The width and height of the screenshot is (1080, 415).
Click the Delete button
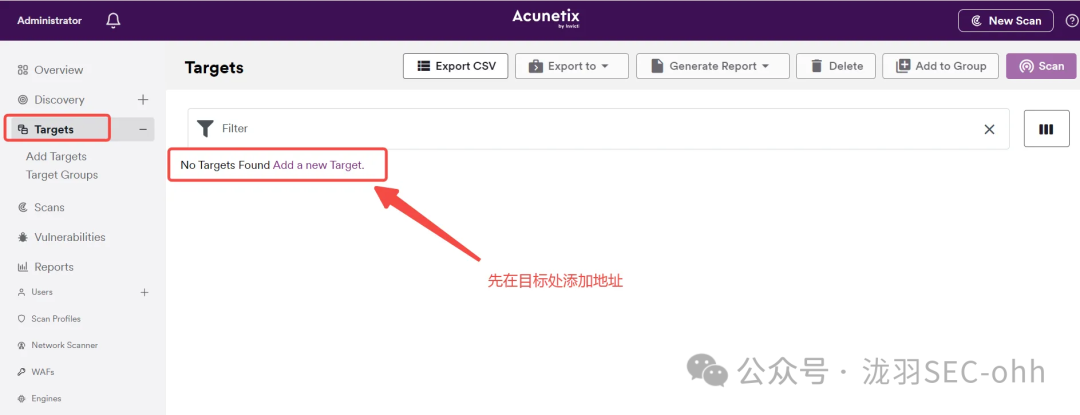(835, 66)
